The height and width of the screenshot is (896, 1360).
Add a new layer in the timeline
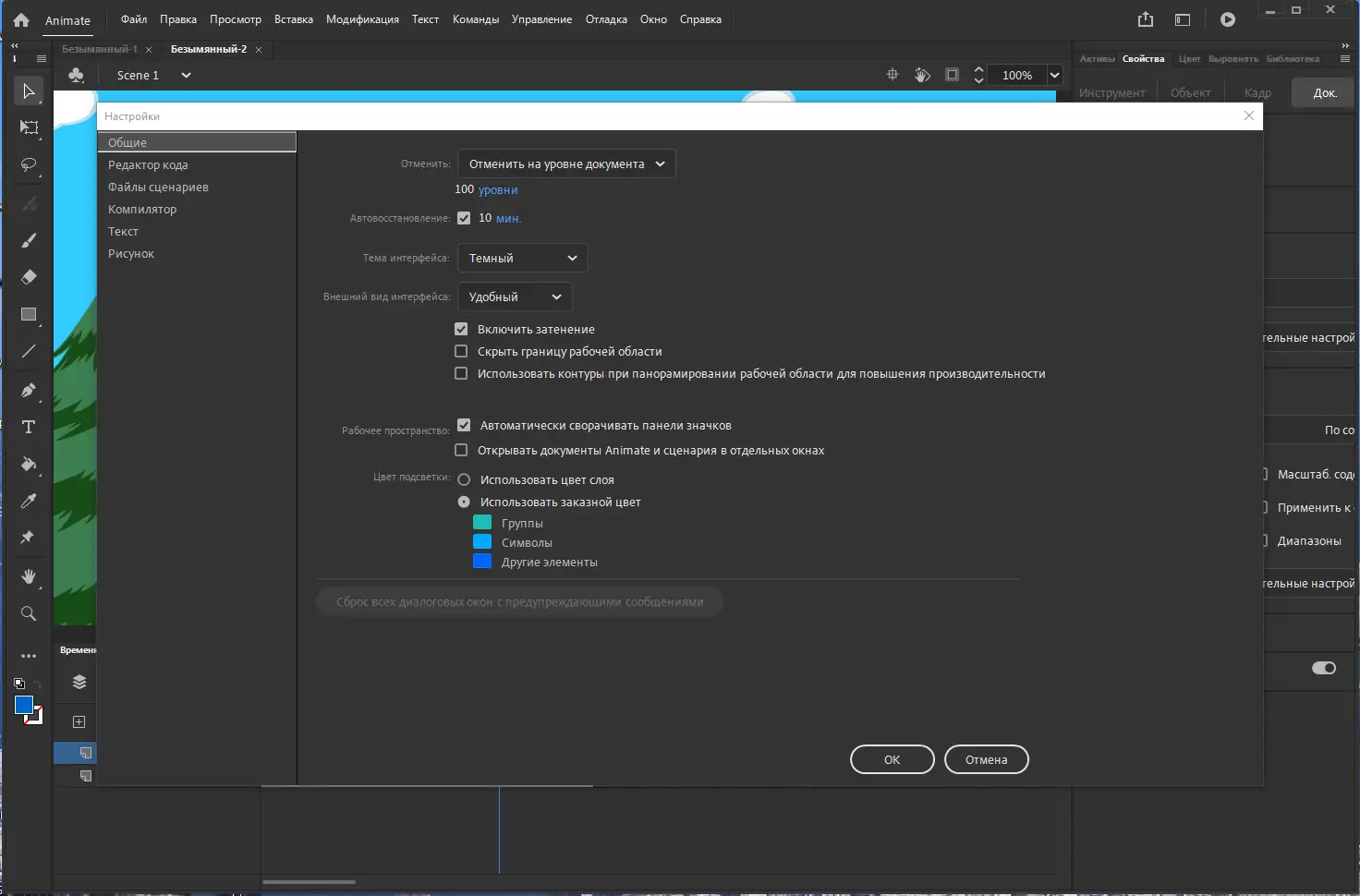point(79,721)
